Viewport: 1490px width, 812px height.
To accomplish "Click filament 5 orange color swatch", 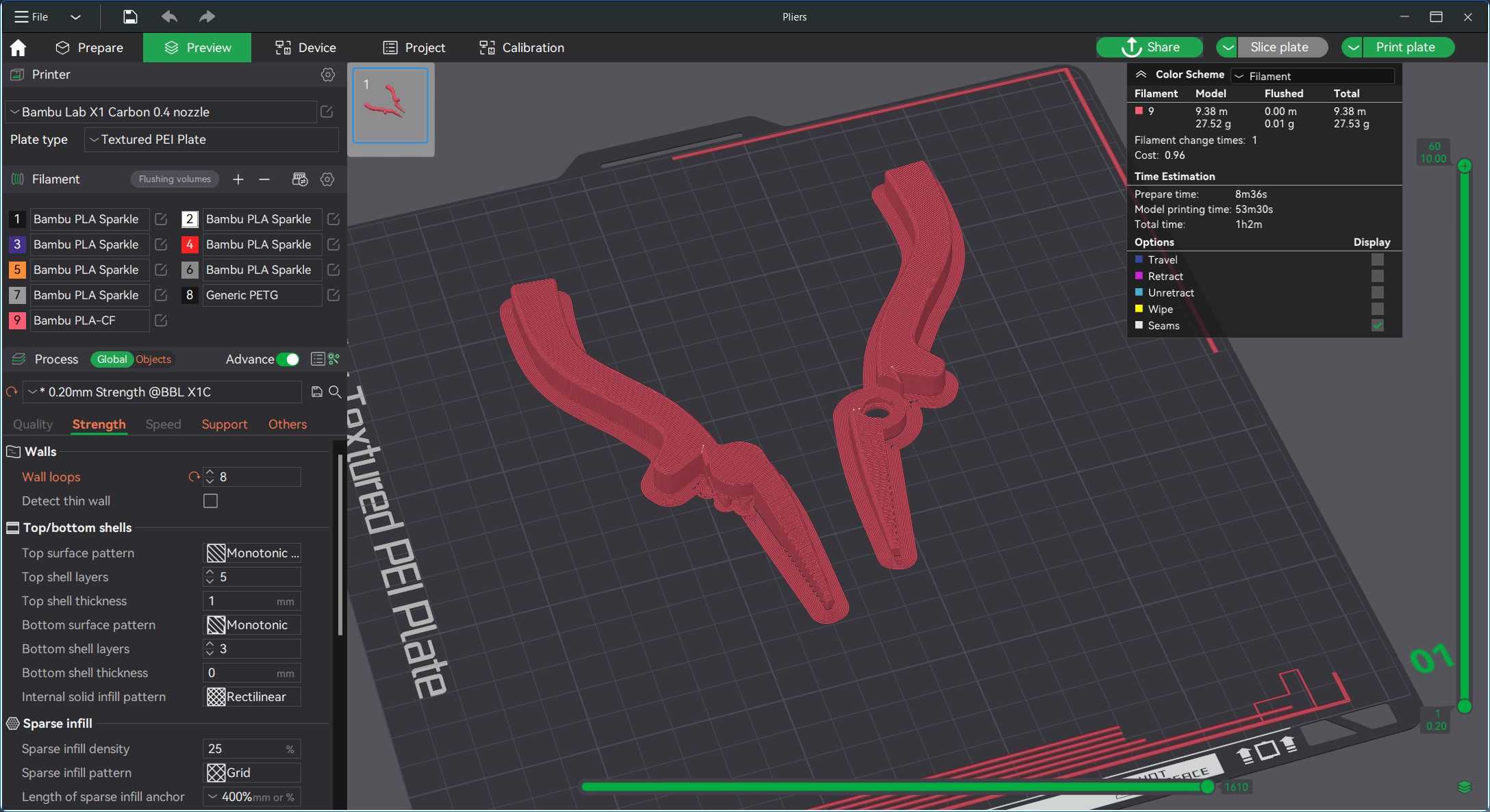I will point(17,270).
